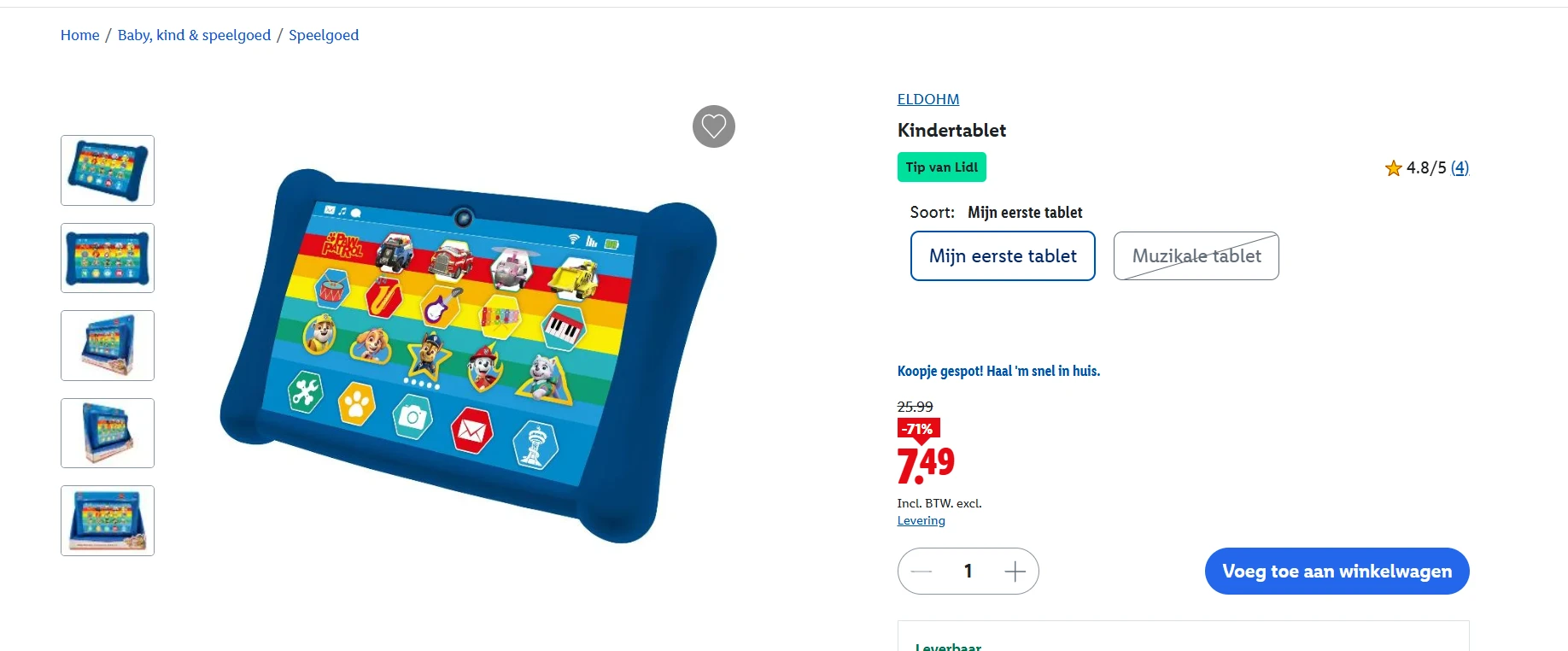Viewport: 1568px width, 651px height.
Task: Open the ELDOHM brand link
Action: pyautogui.click(x=928, y=99)
